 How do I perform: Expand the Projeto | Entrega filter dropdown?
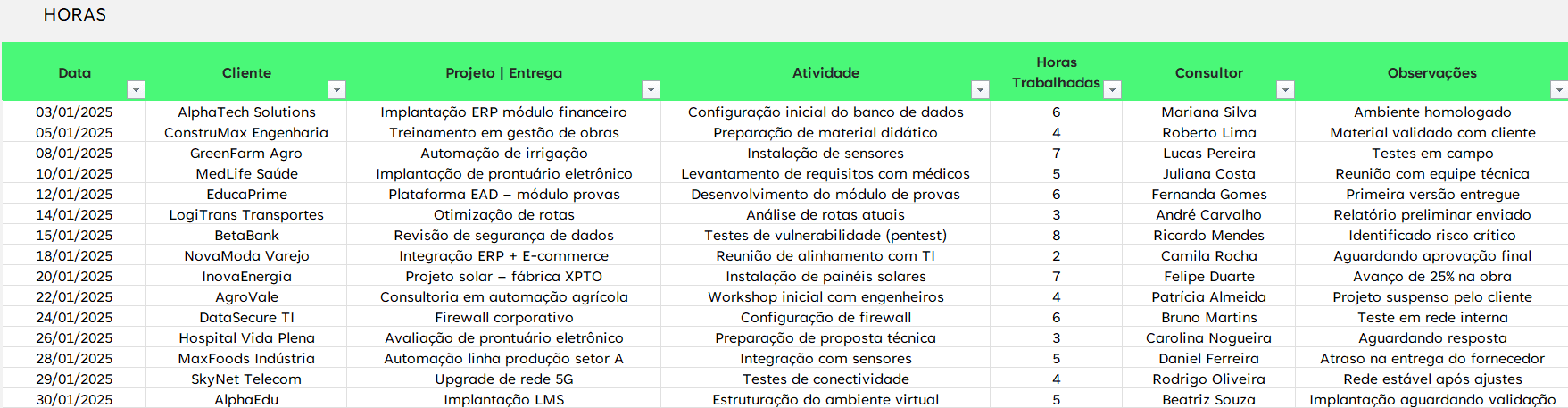click(651, 89)
